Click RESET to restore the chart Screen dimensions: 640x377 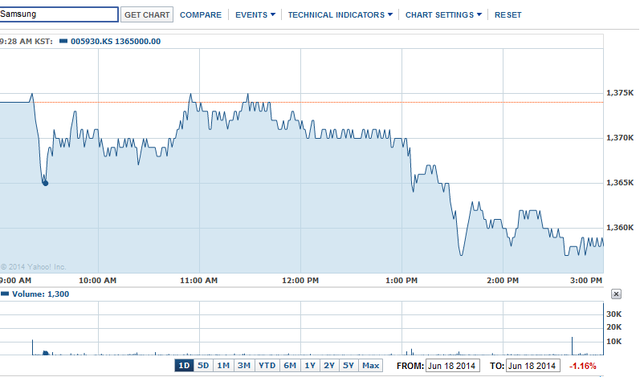(x=508, y=15)
